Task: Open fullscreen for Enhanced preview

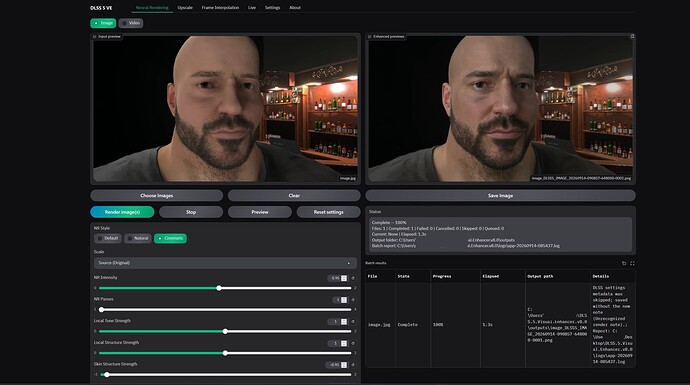Action: 632,37
